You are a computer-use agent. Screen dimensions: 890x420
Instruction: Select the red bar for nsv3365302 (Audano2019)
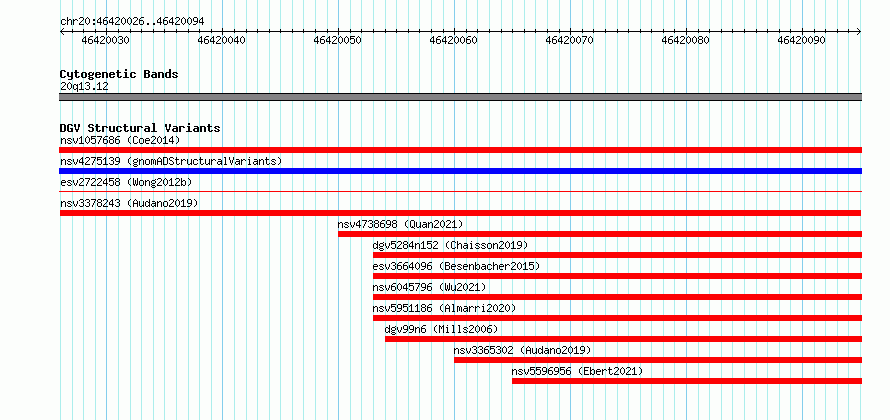click(658, 360)
